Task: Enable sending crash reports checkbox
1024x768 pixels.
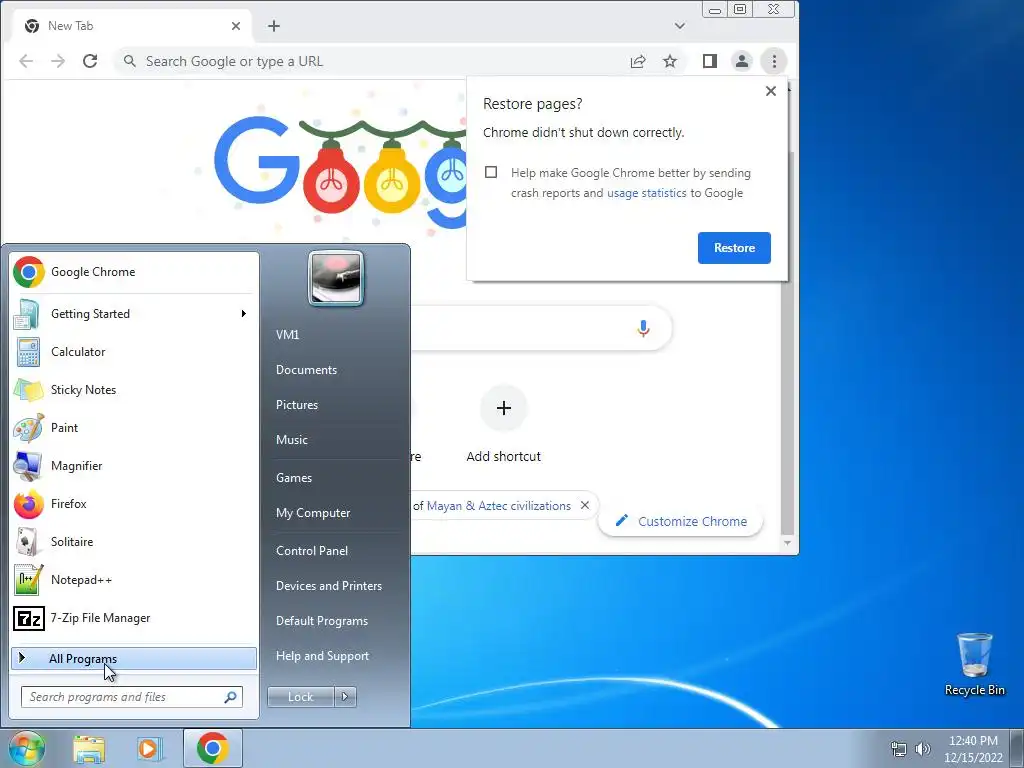Action: (491, 172)
